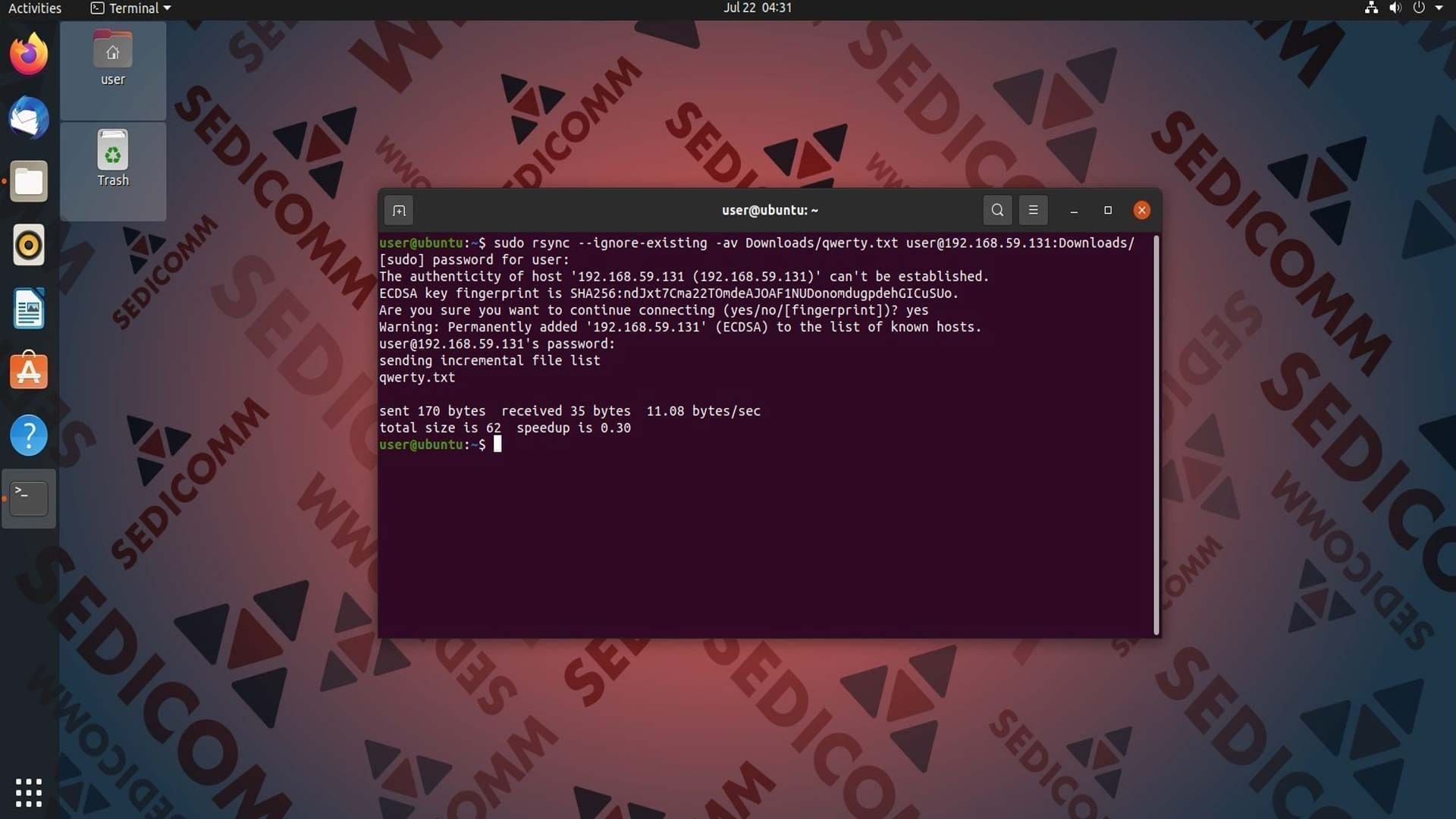The height and width of the screenshot is (819, 1456).
Task: Click 'total size is 62' line
Action: (x=505, y=428)
